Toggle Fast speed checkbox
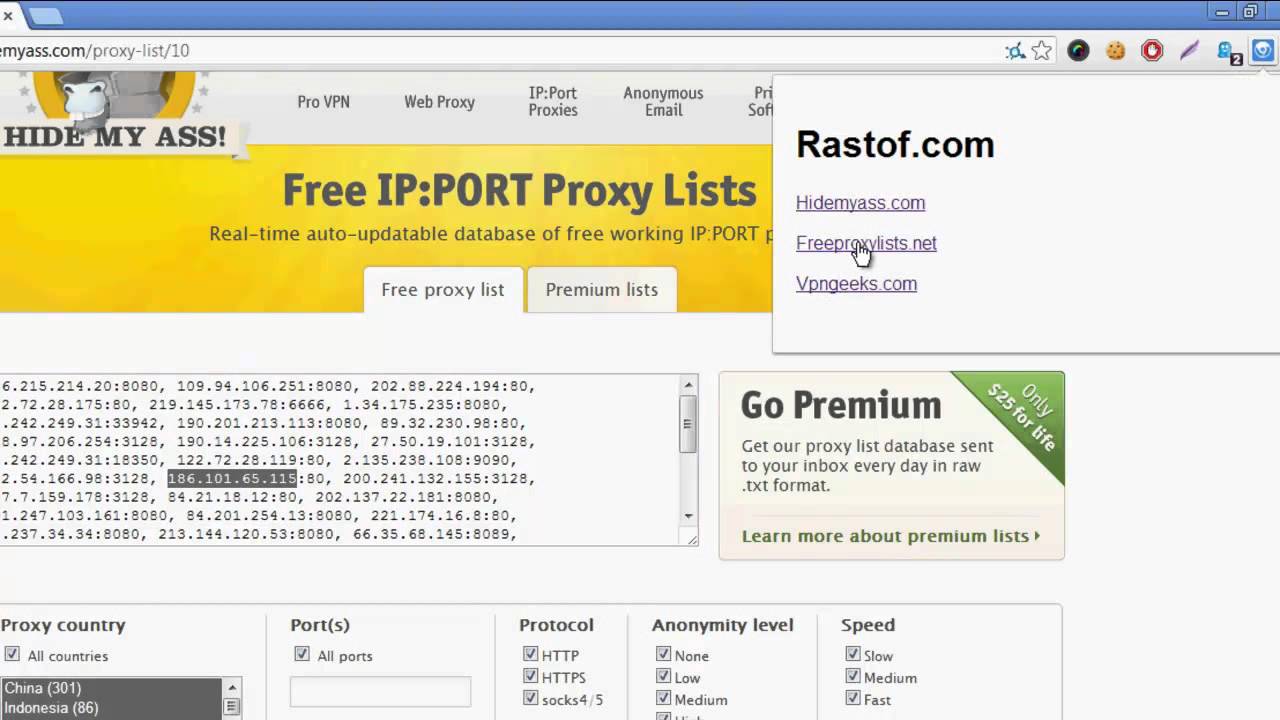 pyautogui.click(x=853, y=698)
